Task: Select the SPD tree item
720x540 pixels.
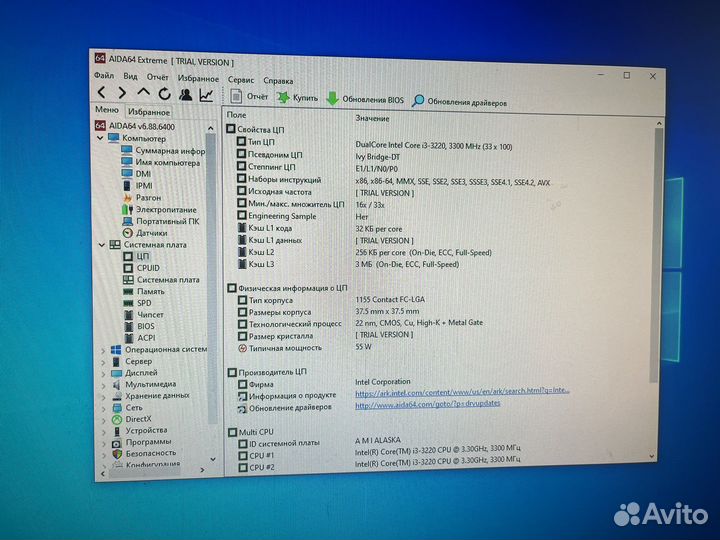Action: pyautogui.click(x=137, y=303)
